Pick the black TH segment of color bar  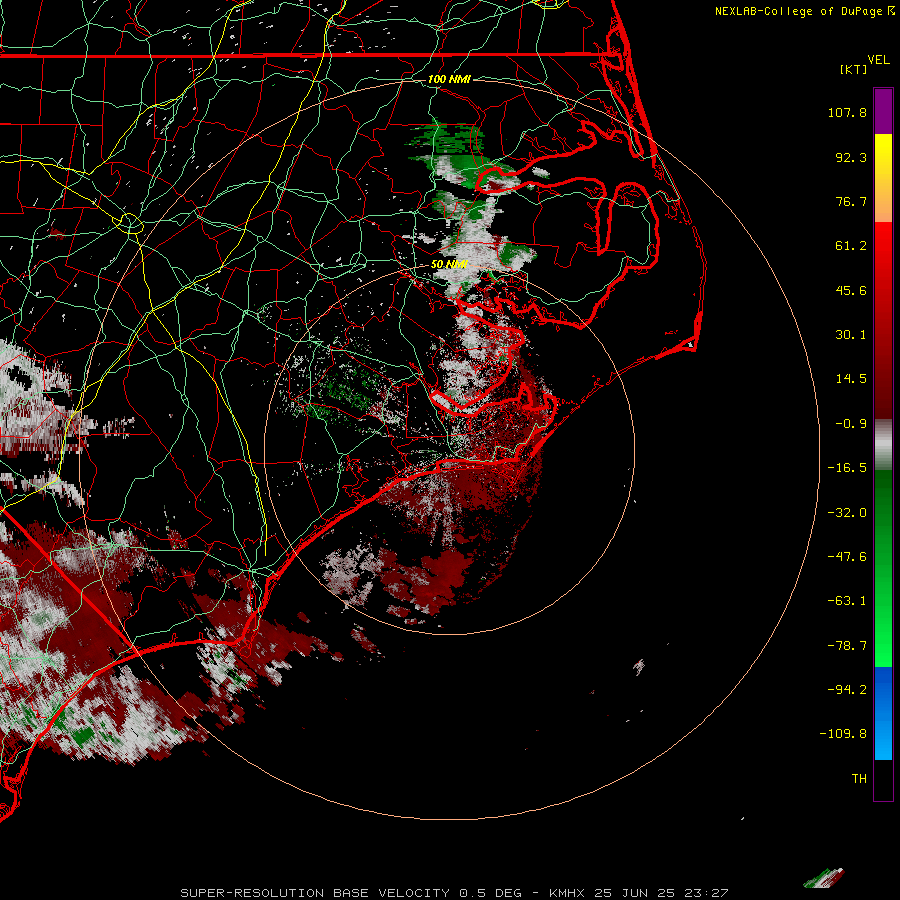click(883, 779)
